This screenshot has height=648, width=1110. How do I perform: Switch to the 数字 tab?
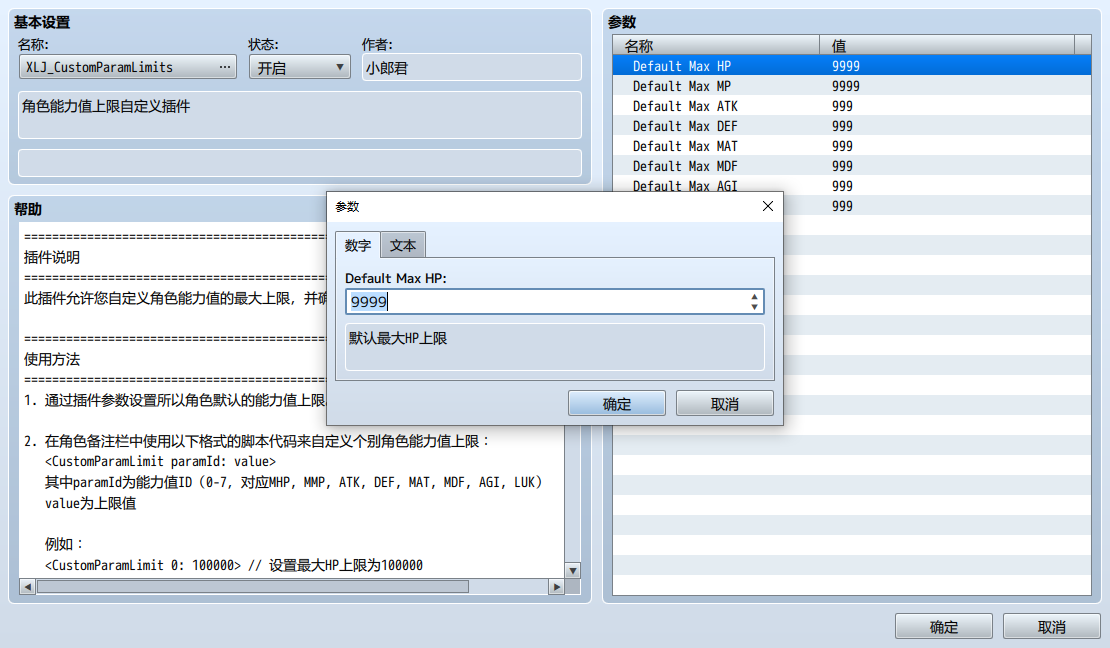(357, 245)
